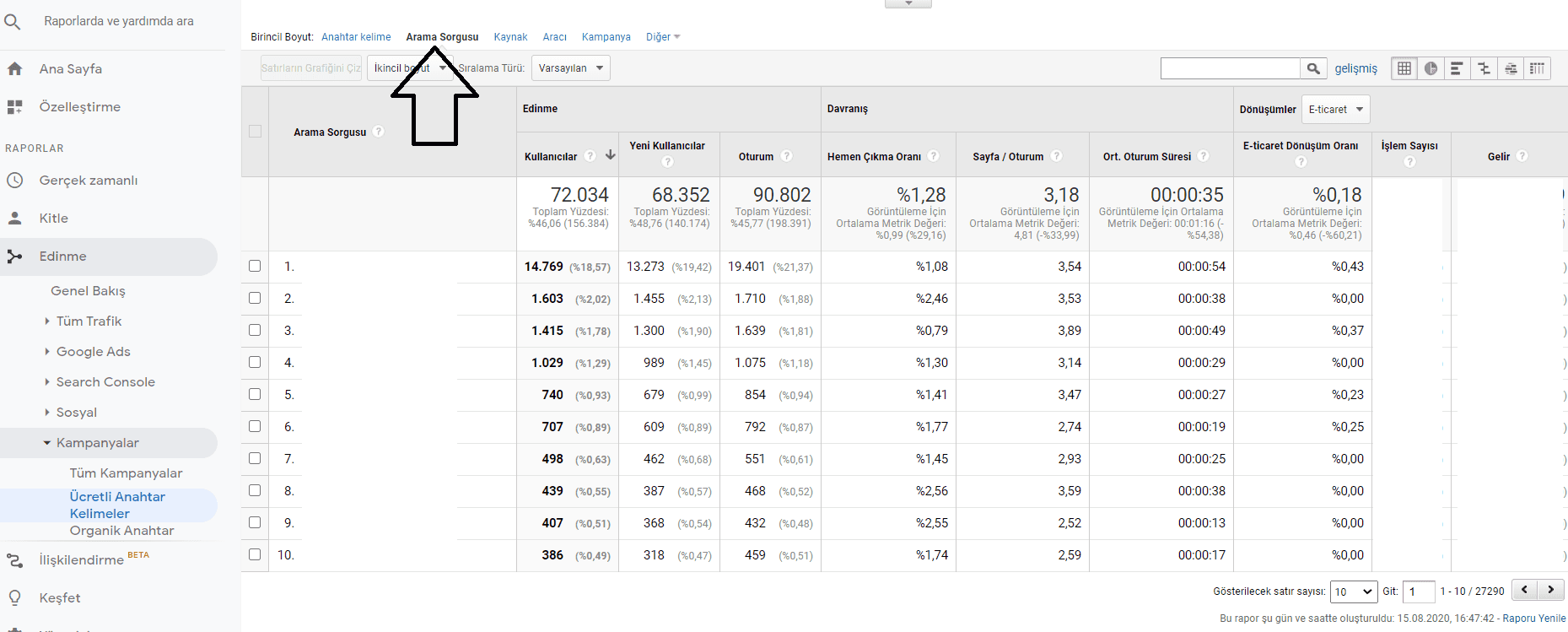Open the pivot table view
1568x632 pixels.
click(1537, 68)
